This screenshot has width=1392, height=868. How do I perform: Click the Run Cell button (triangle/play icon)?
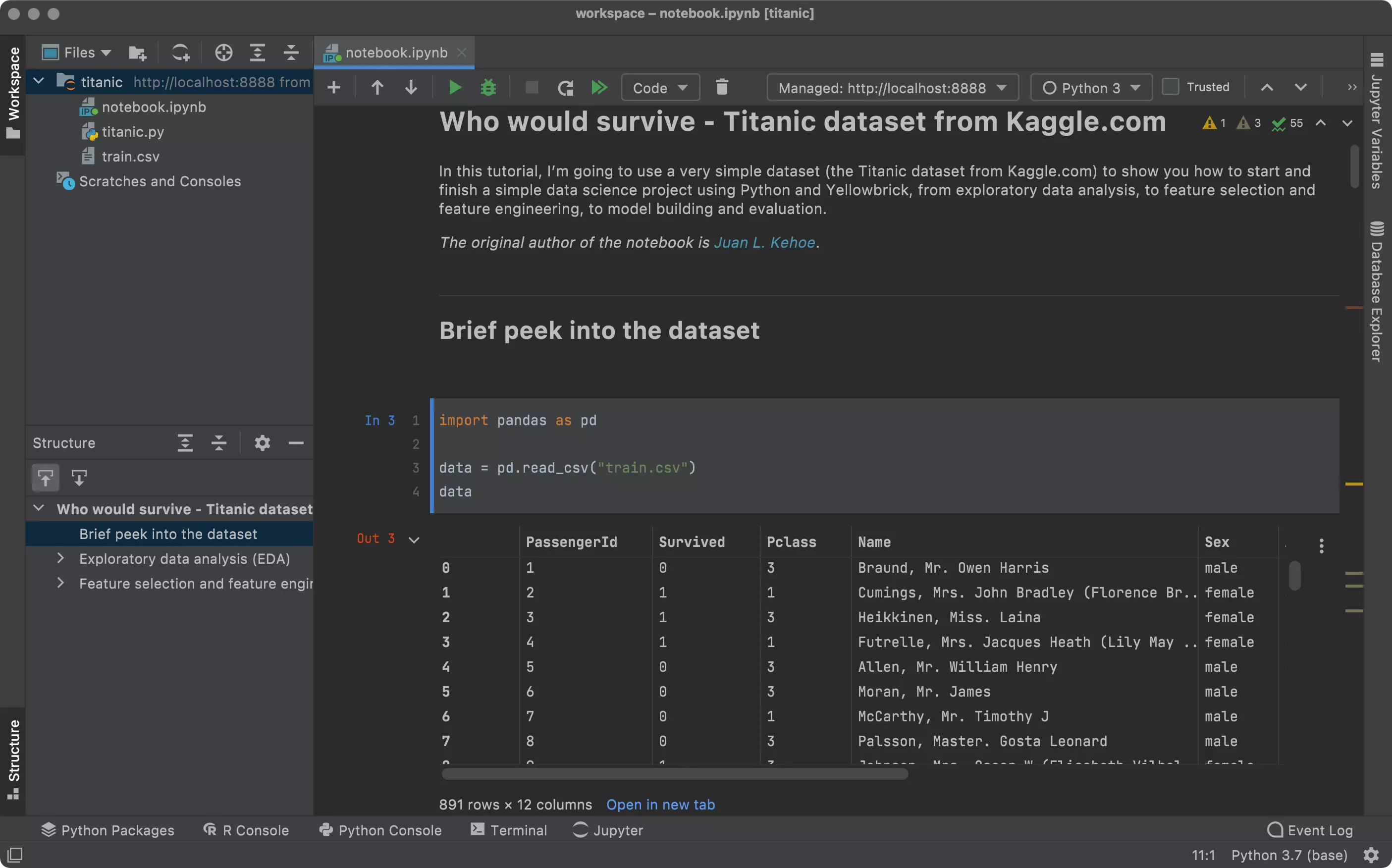point(454,88)
